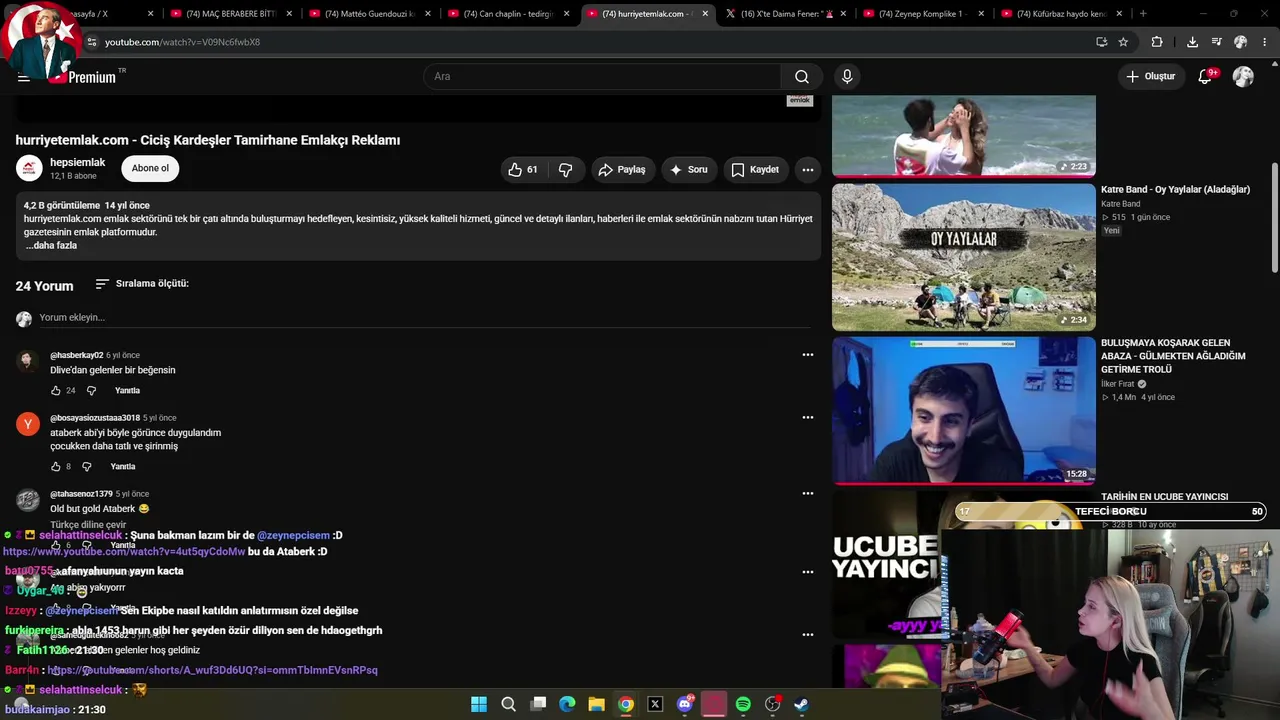Switch to the Zeynep Komplike 1 tab
Image resolution: width=1280 pixels, height=720 pixels.
coord(921,14)
